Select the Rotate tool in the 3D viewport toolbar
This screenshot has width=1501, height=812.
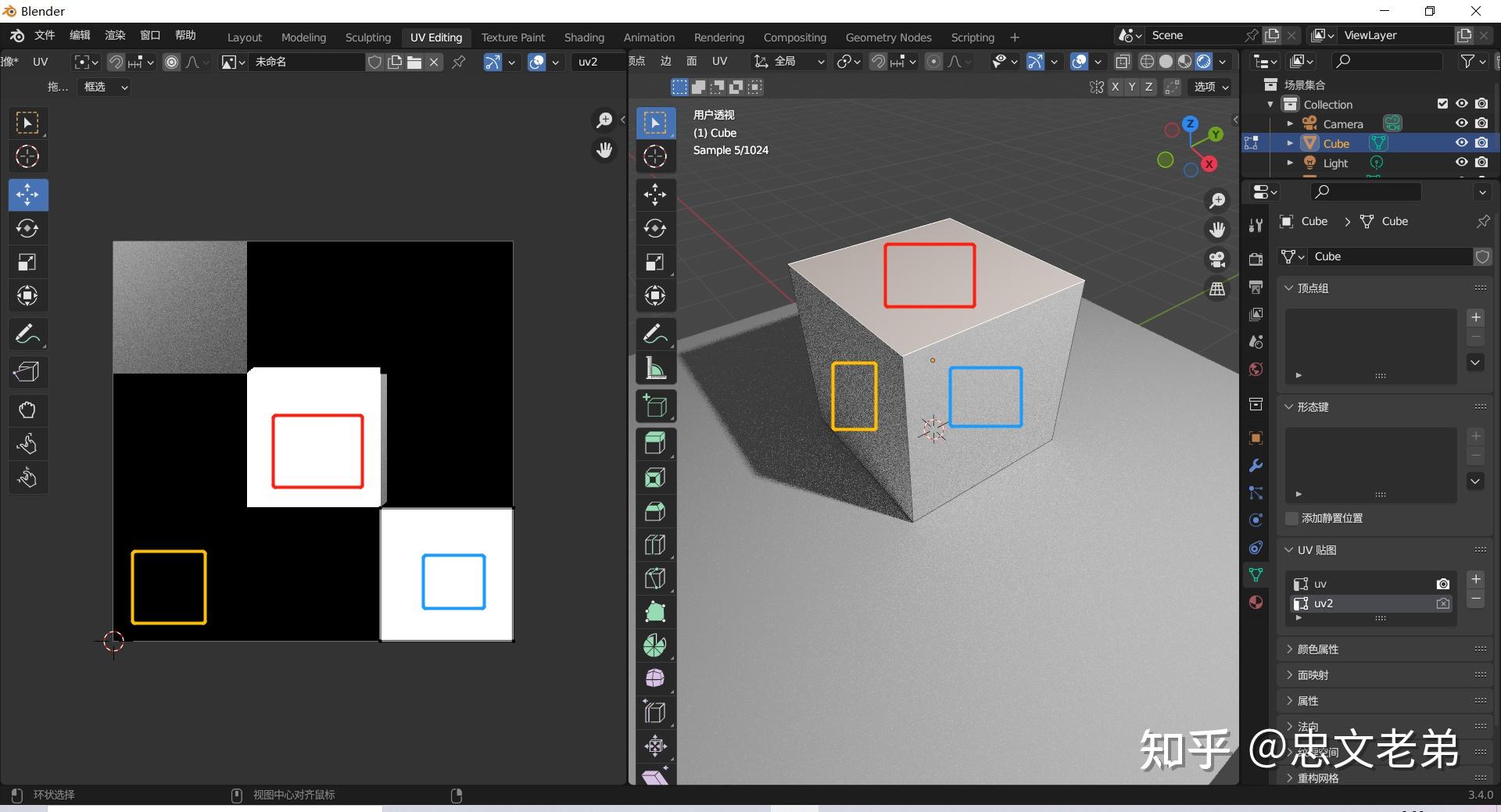coord(654,228)
